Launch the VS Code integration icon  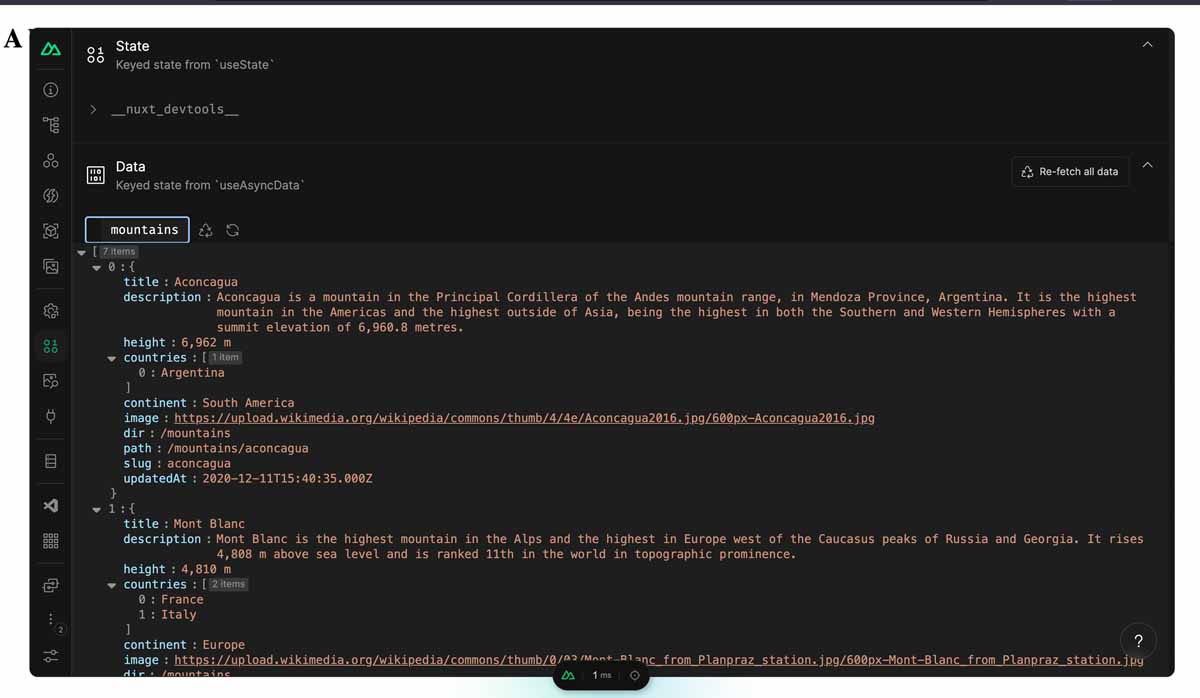(50, 505)
